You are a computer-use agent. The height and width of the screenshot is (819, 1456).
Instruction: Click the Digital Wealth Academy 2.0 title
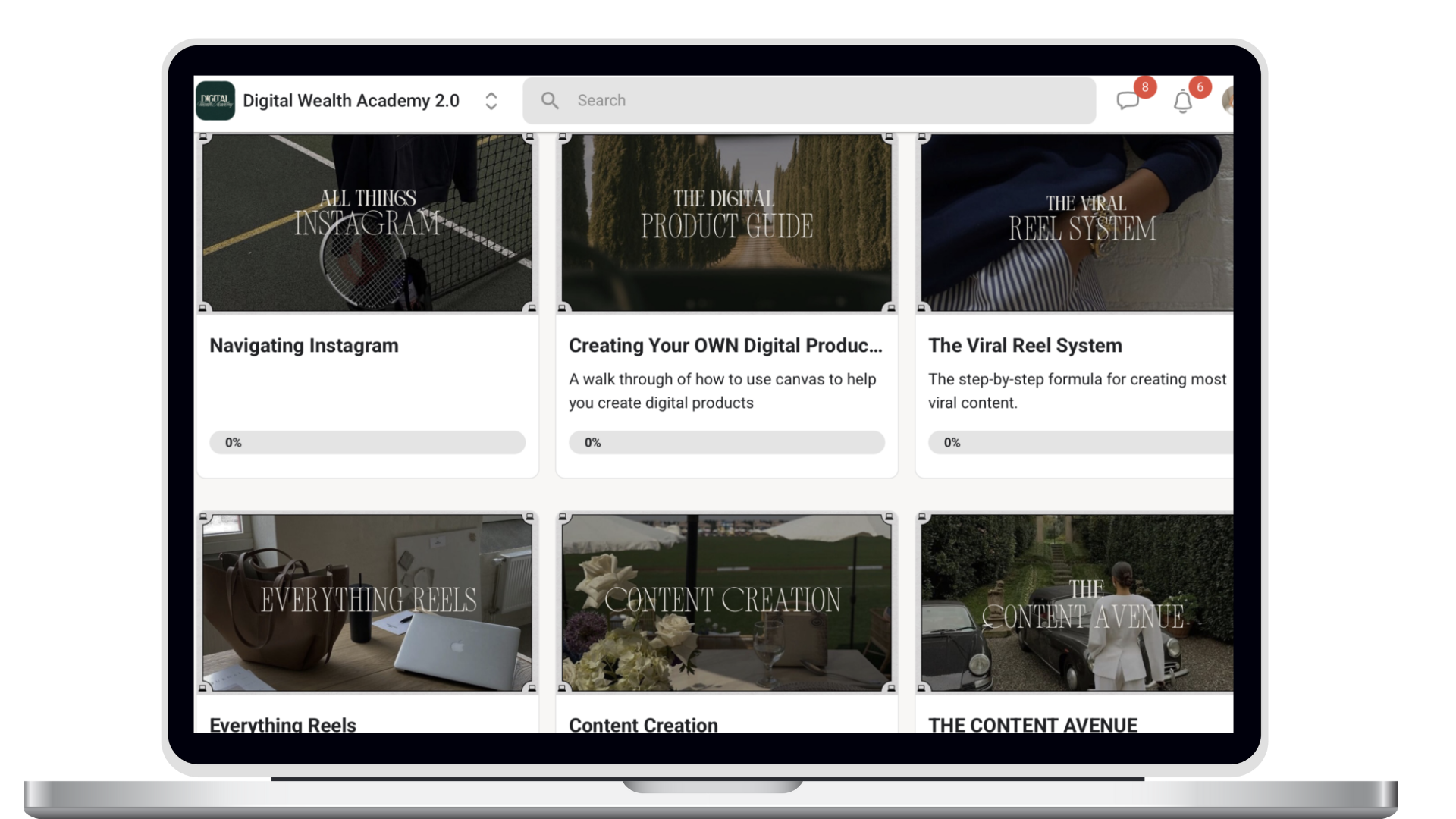[x=351, y=101]
